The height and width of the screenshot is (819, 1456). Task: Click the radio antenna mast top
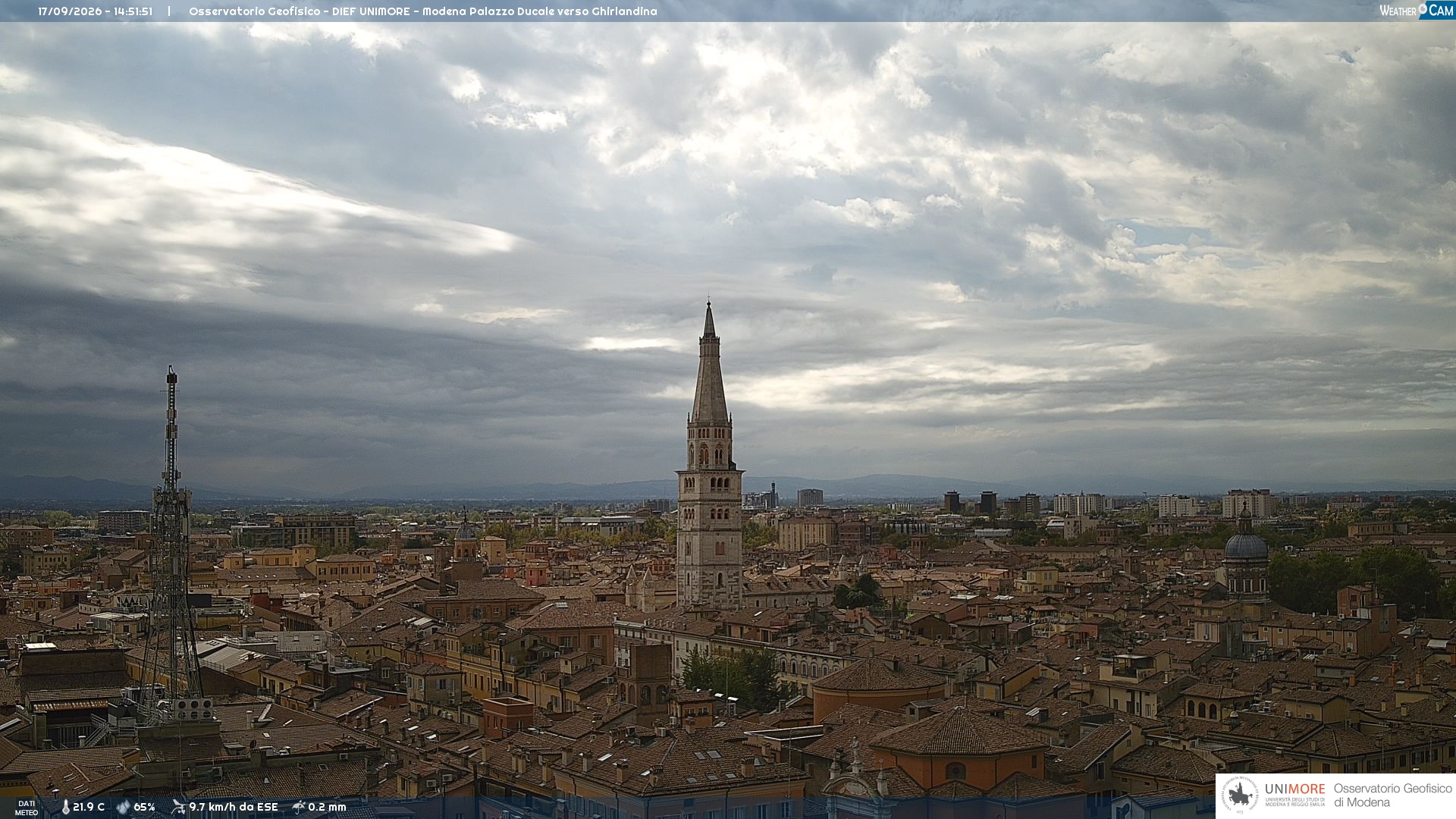171,377
